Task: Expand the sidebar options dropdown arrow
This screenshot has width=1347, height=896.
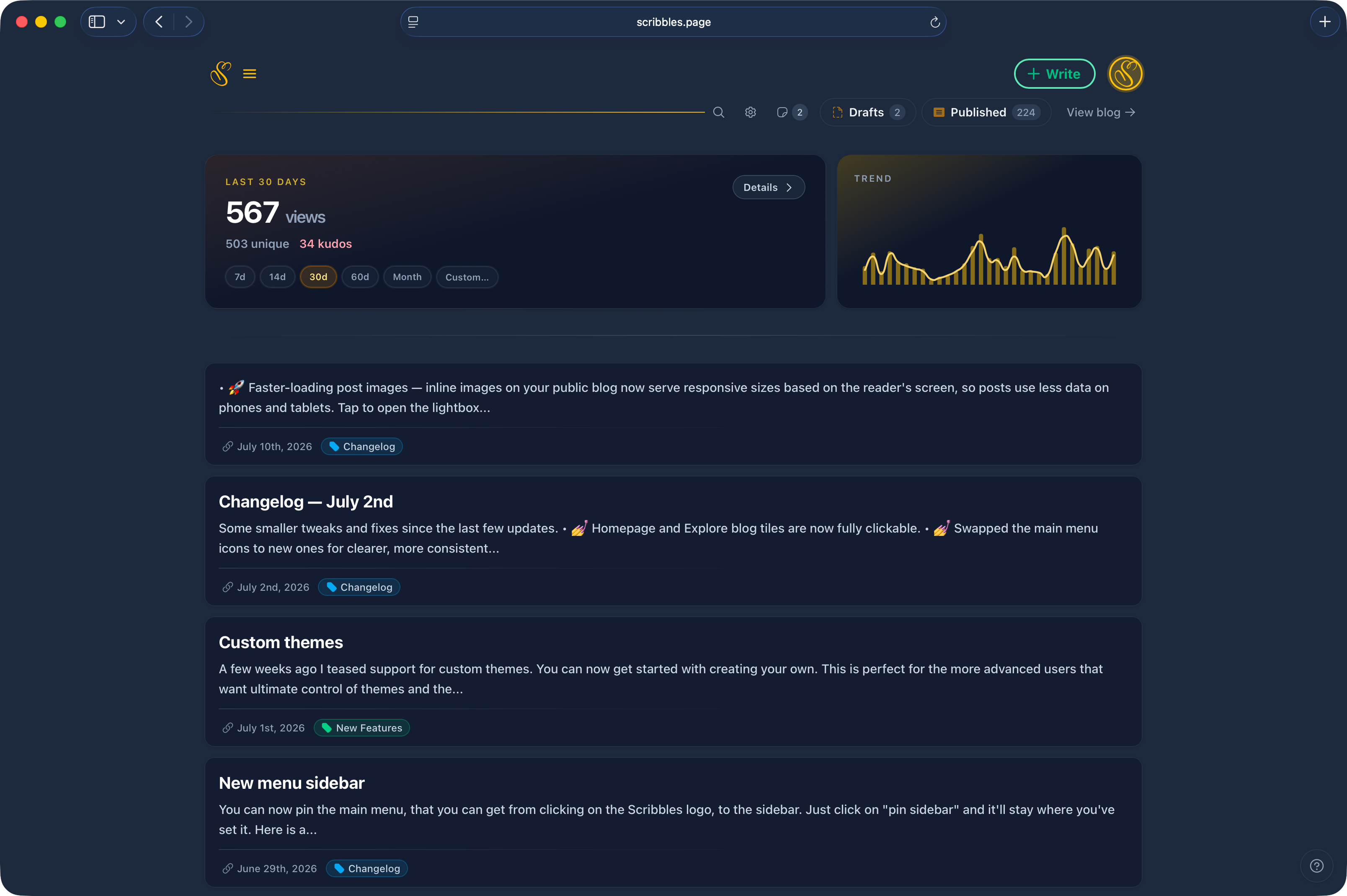Action: point(121,22)
